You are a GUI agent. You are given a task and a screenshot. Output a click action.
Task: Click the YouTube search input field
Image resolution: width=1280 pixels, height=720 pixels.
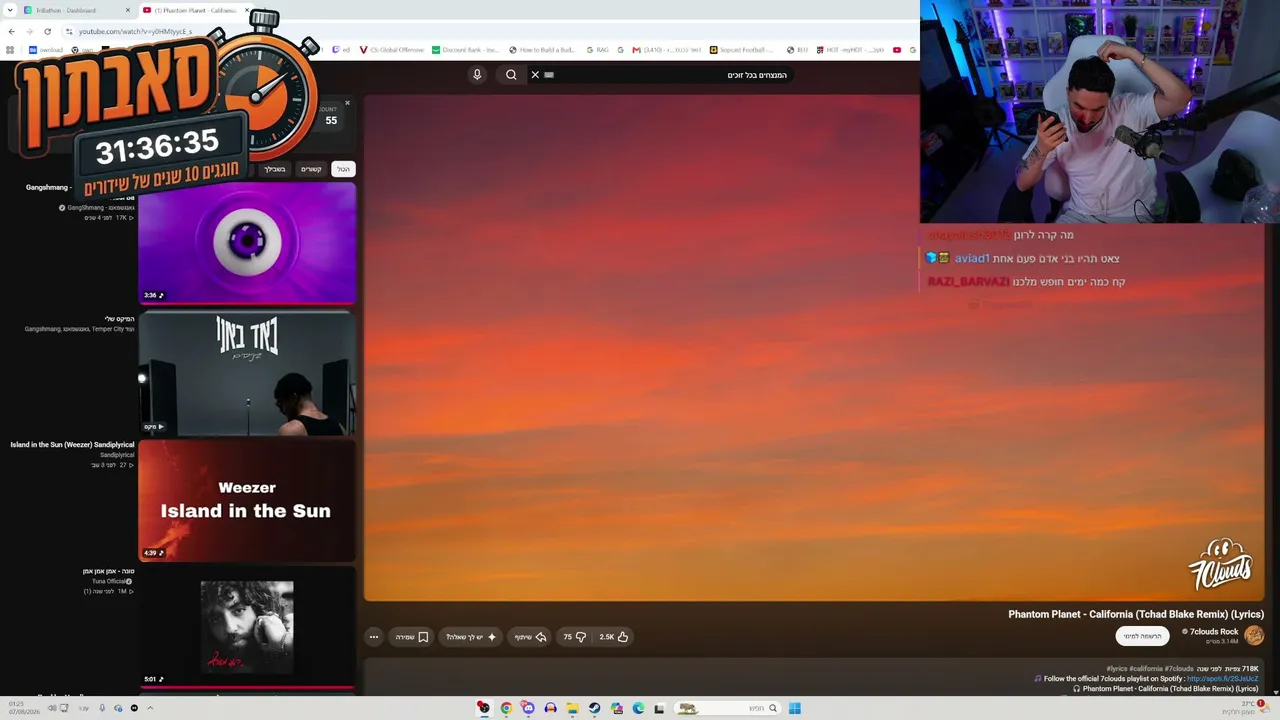pos(660,75)
